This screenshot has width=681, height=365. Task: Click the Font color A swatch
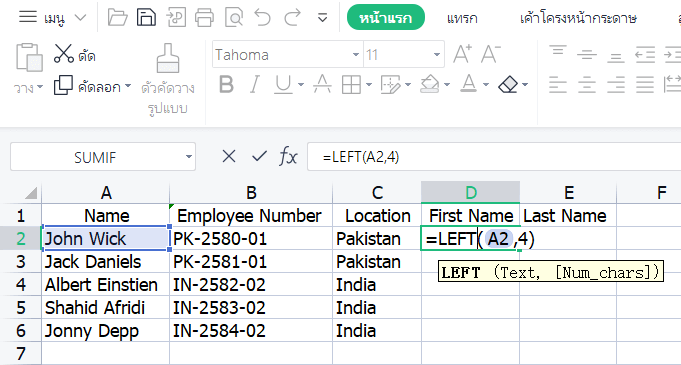click(469, 83)
